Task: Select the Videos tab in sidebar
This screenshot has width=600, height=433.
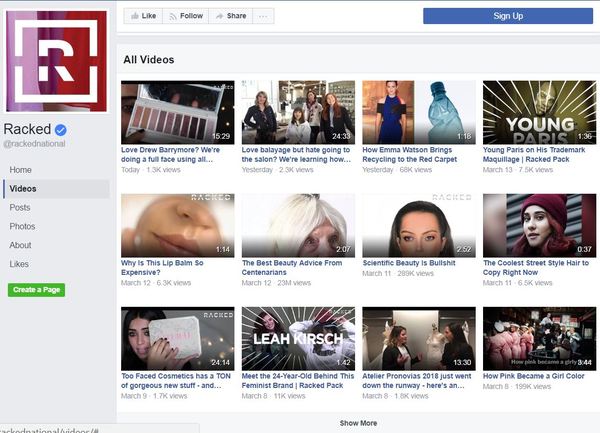Action: 56,189
